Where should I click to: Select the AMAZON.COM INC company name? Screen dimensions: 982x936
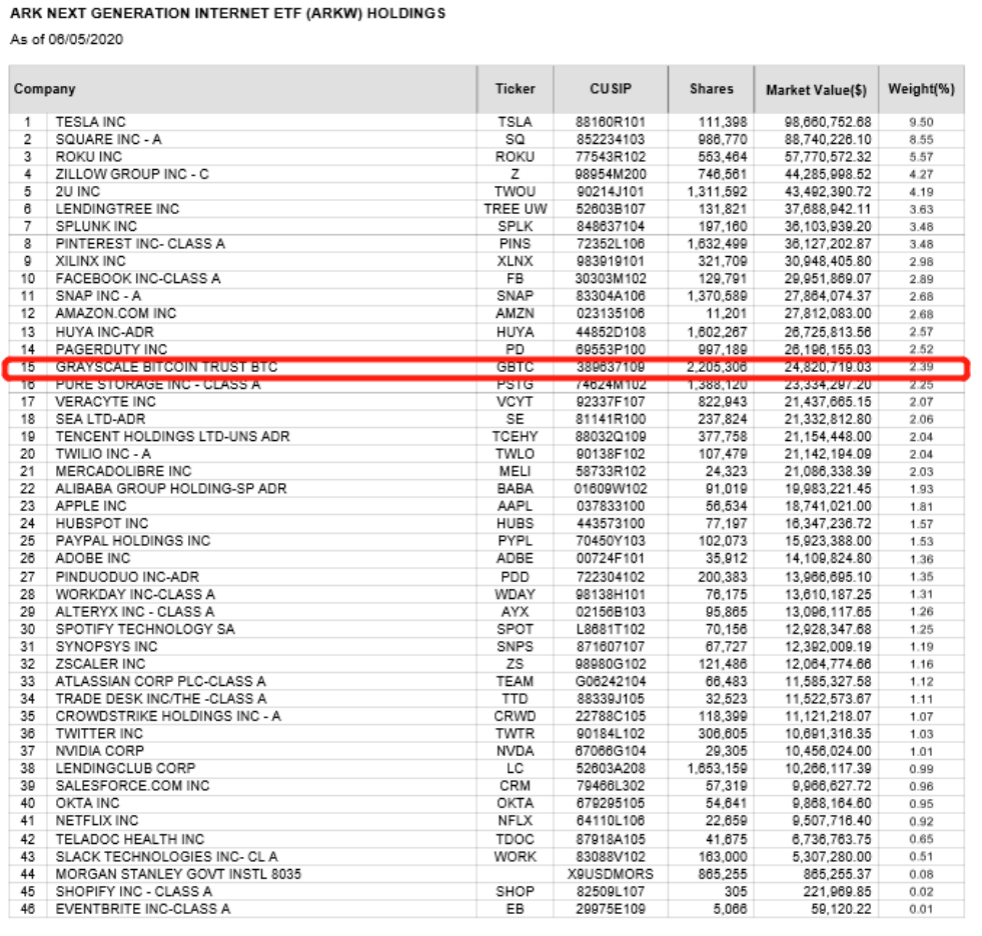(116, 314)
